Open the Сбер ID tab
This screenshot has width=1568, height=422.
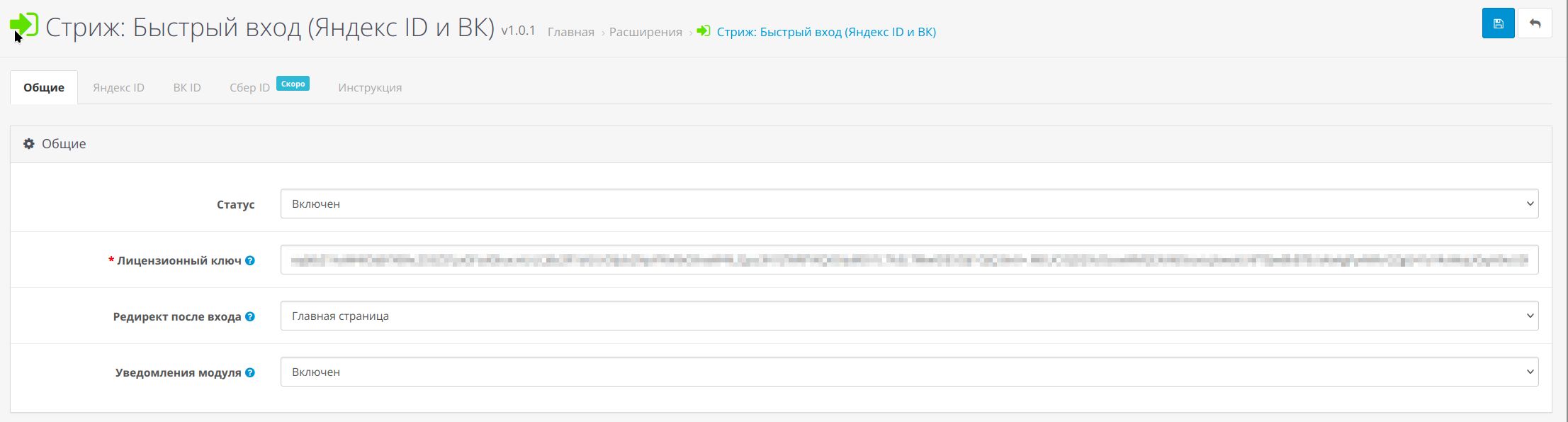coord(249,87)
